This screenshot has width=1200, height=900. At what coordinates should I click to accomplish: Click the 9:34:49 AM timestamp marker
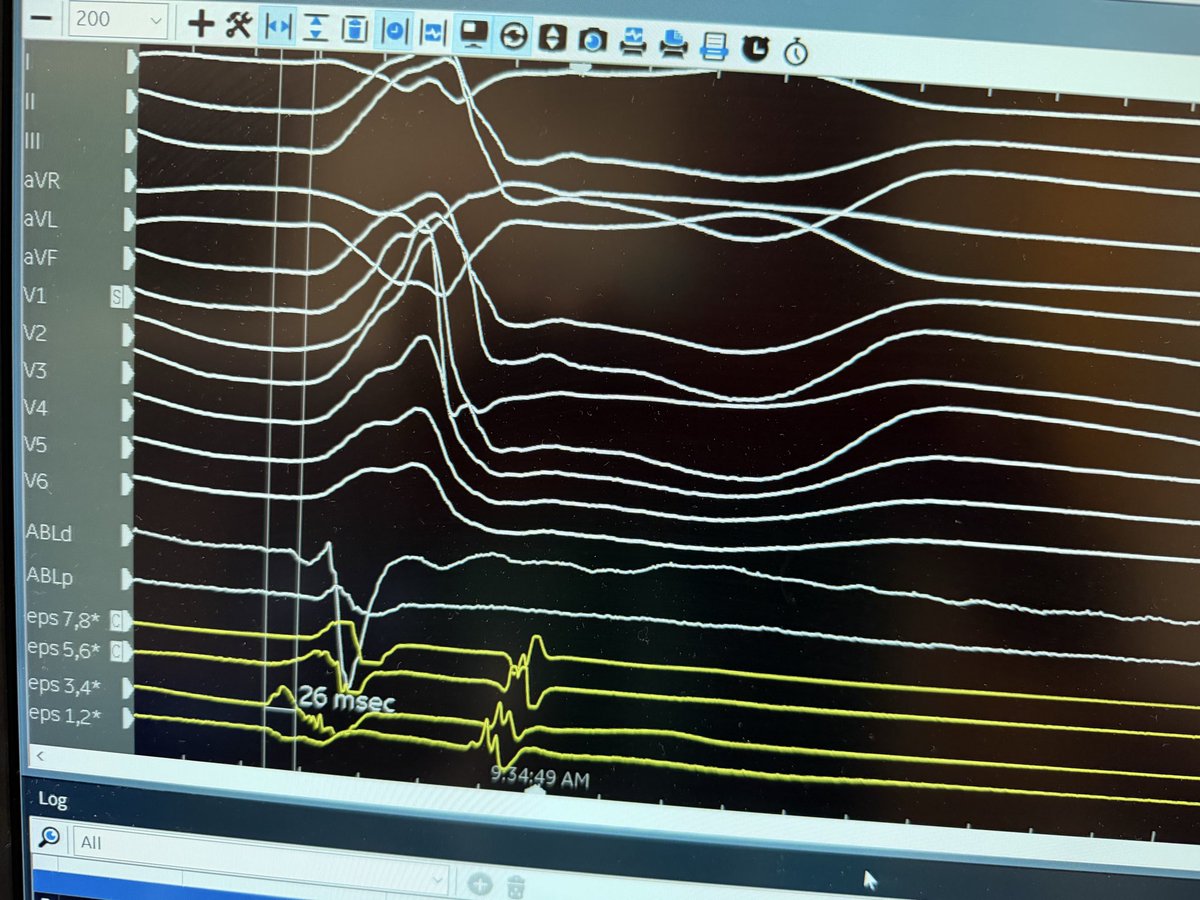pyautogui.click(x=538, y=777)
